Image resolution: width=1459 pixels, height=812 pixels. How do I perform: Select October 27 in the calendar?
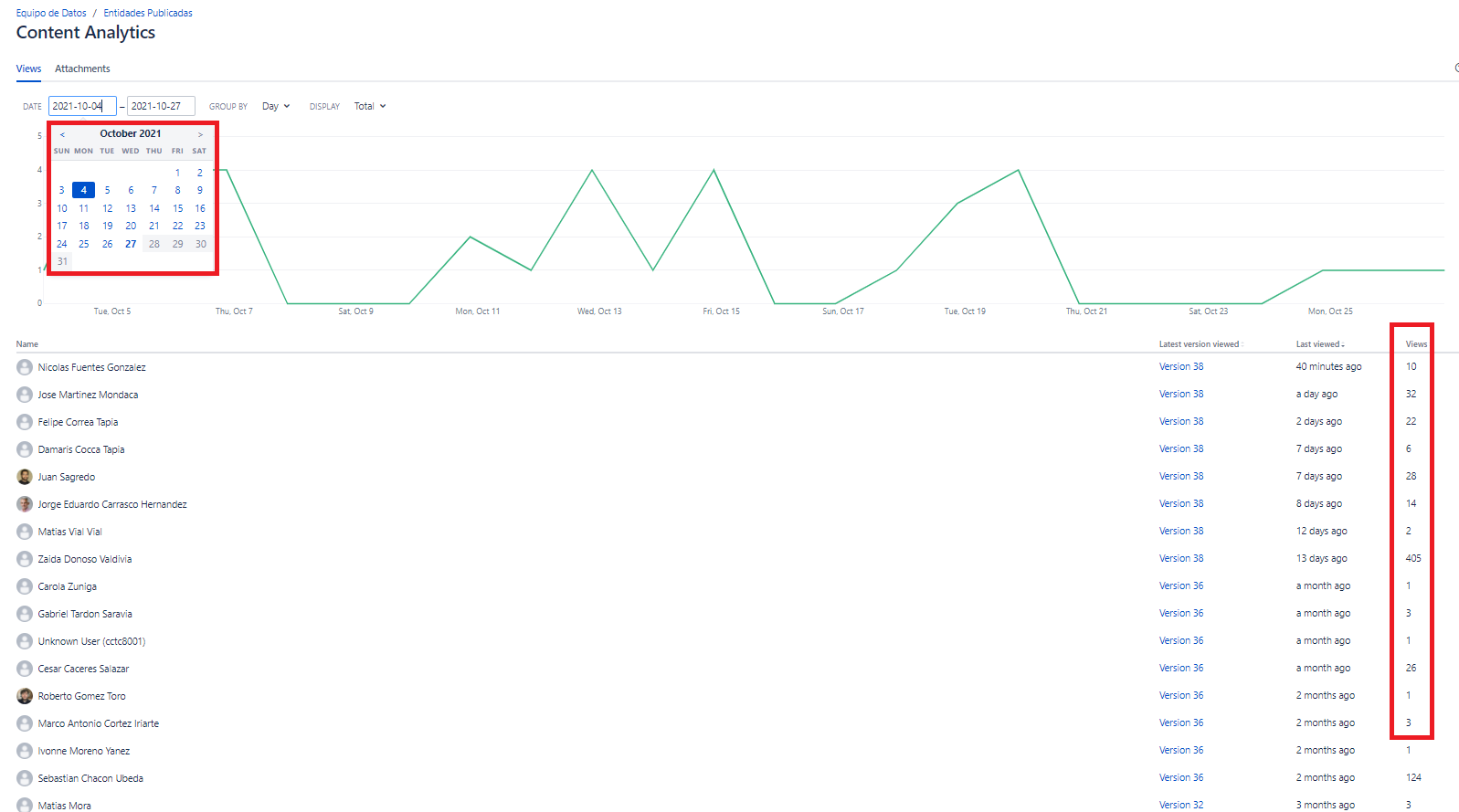[x=131, y=244]
